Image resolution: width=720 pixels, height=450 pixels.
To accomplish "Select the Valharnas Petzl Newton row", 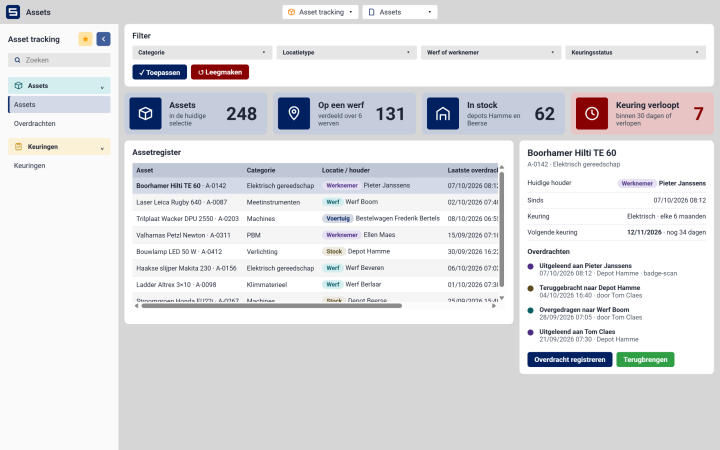I will [x=315, y=235].
